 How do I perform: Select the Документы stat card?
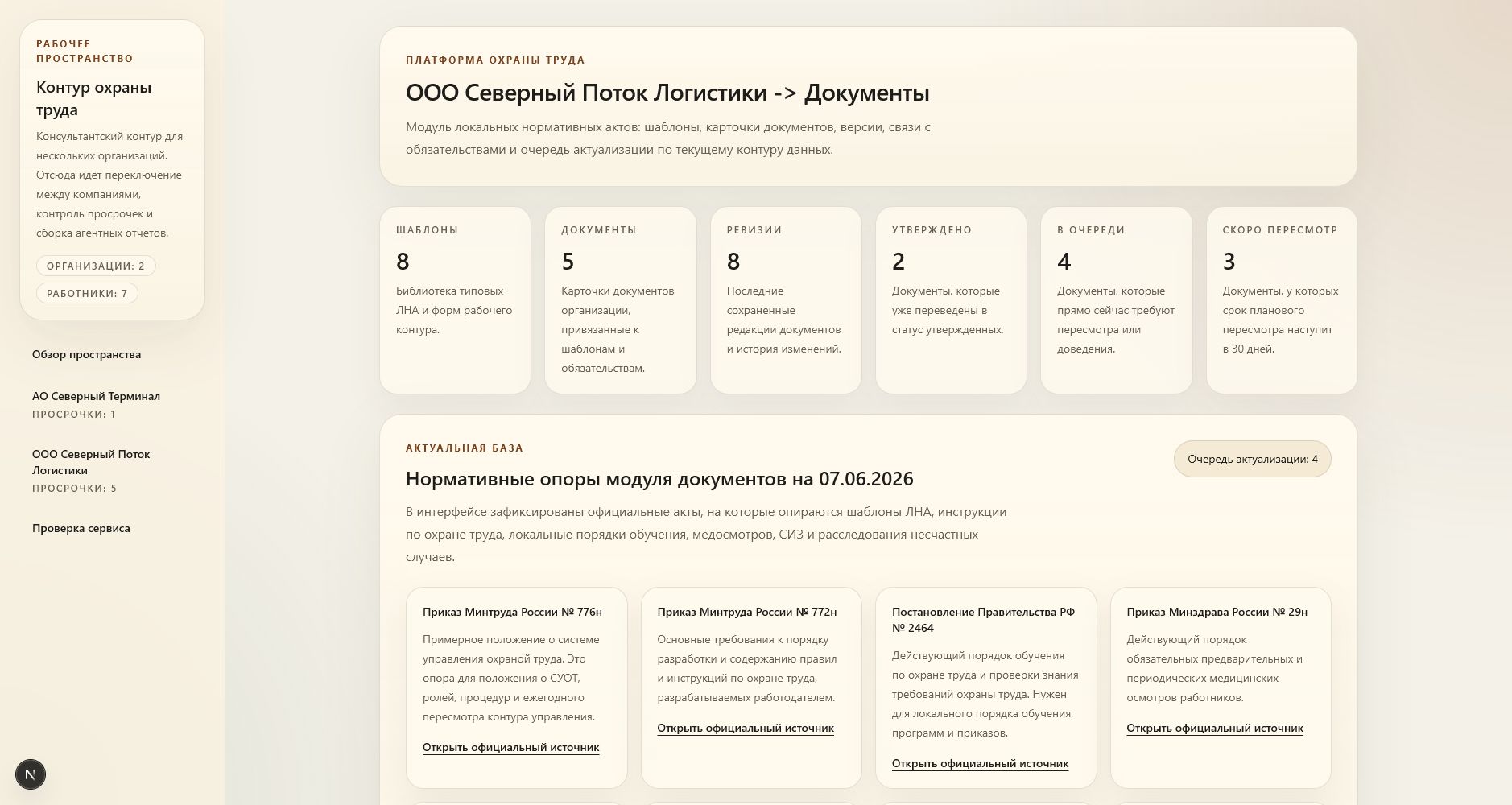coord(620,300)
